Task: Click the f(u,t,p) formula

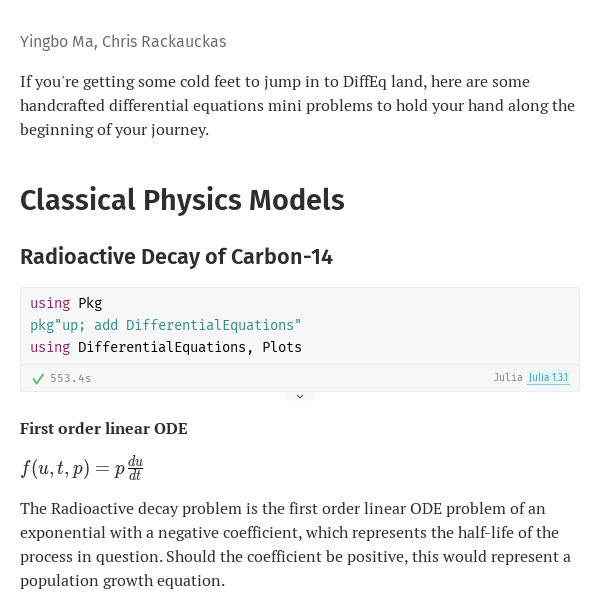Action: pos(82,468)
